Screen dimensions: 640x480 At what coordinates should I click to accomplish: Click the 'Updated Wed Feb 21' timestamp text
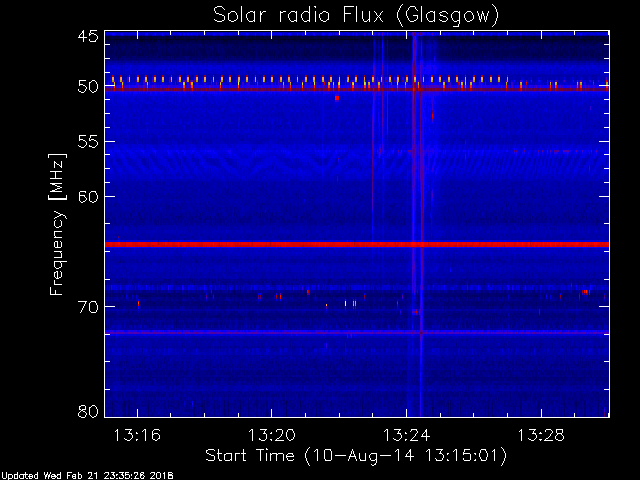pyautogui.click(x=87, y=476)
